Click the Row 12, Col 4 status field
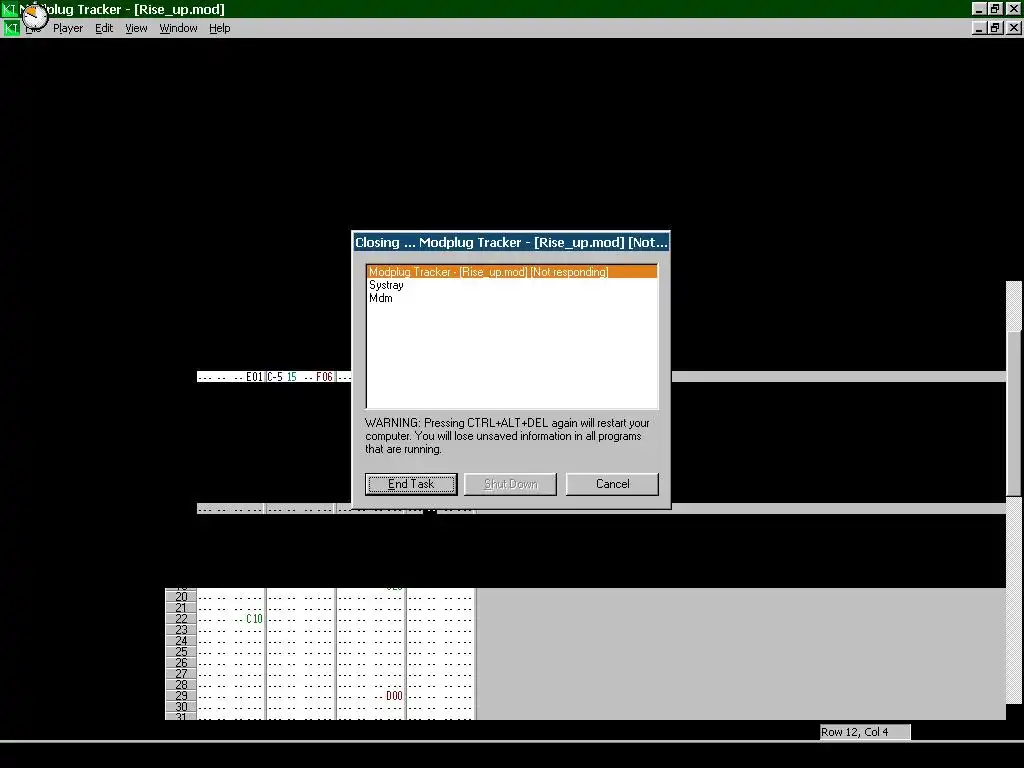This screenshot has height=768, width=1024. (865, 732)
